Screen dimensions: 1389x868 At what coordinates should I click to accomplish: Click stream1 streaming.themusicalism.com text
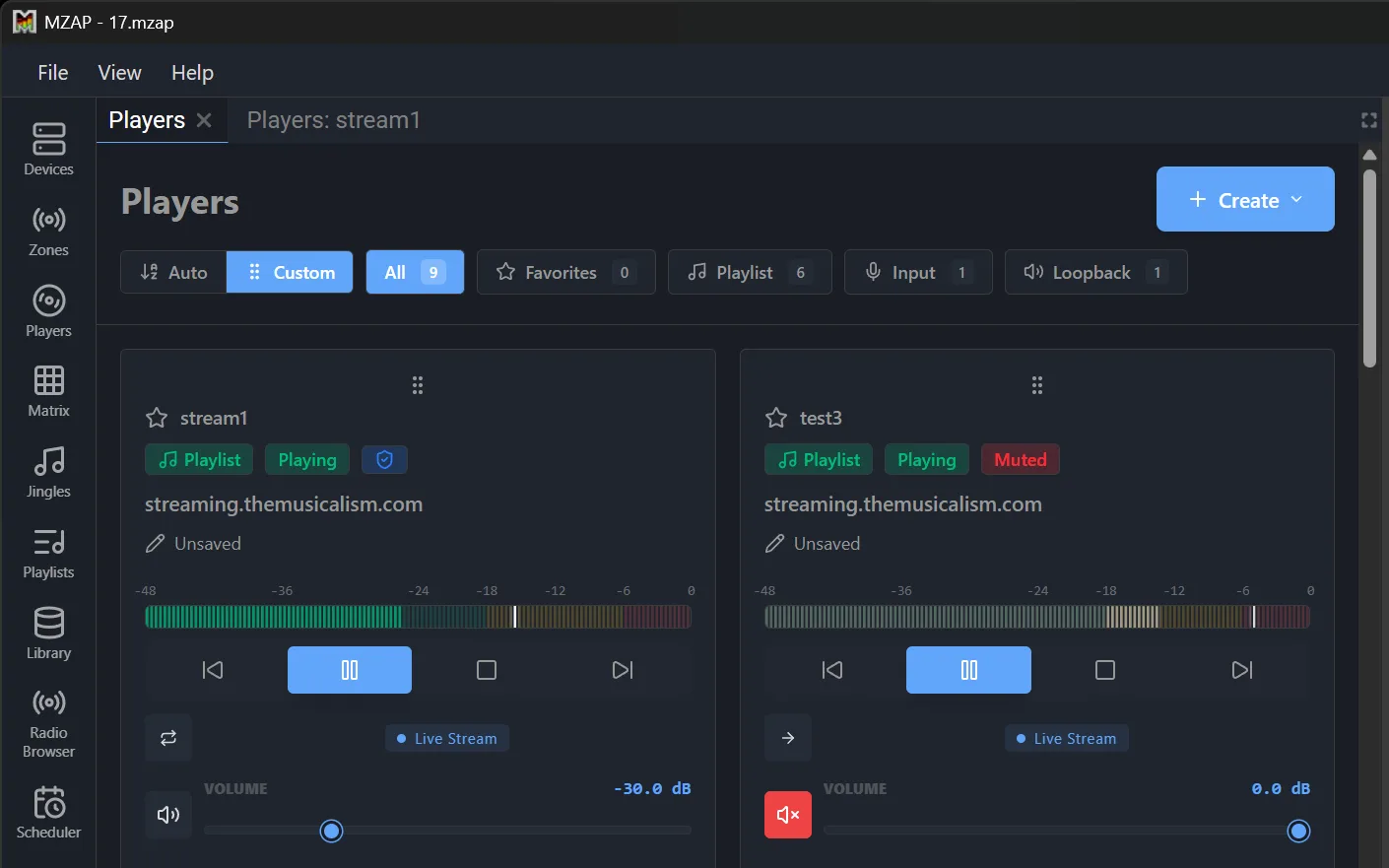click(284, 503)
